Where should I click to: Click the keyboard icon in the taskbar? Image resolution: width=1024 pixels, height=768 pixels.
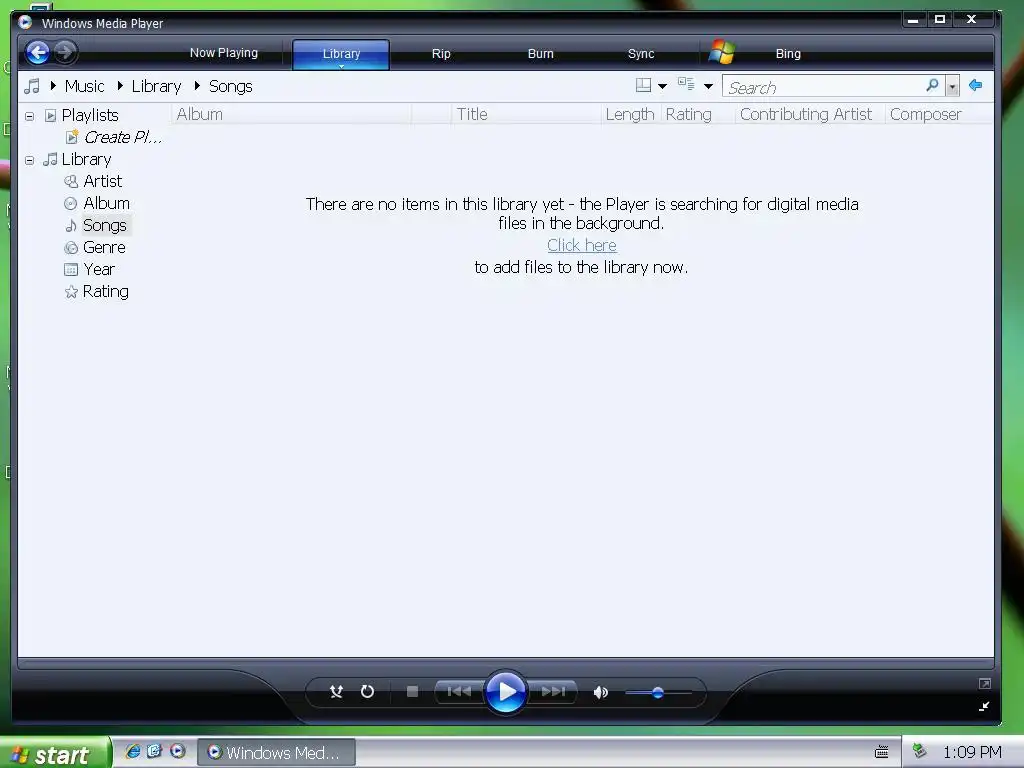(x=881, y=752)
